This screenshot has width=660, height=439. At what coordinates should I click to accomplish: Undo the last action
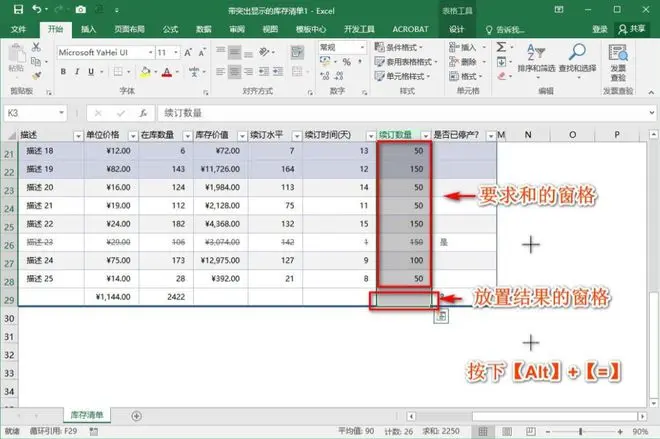coord(37,9)
